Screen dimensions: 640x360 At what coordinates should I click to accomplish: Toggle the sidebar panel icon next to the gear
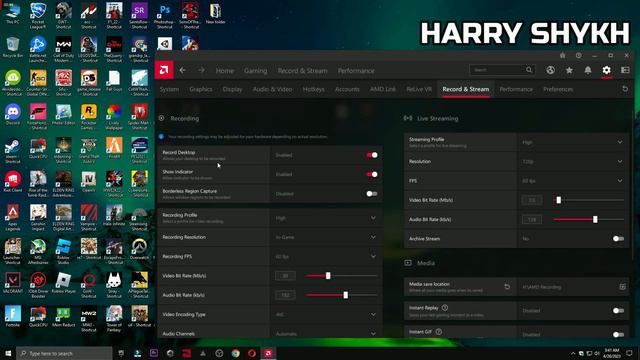(625, 70)
